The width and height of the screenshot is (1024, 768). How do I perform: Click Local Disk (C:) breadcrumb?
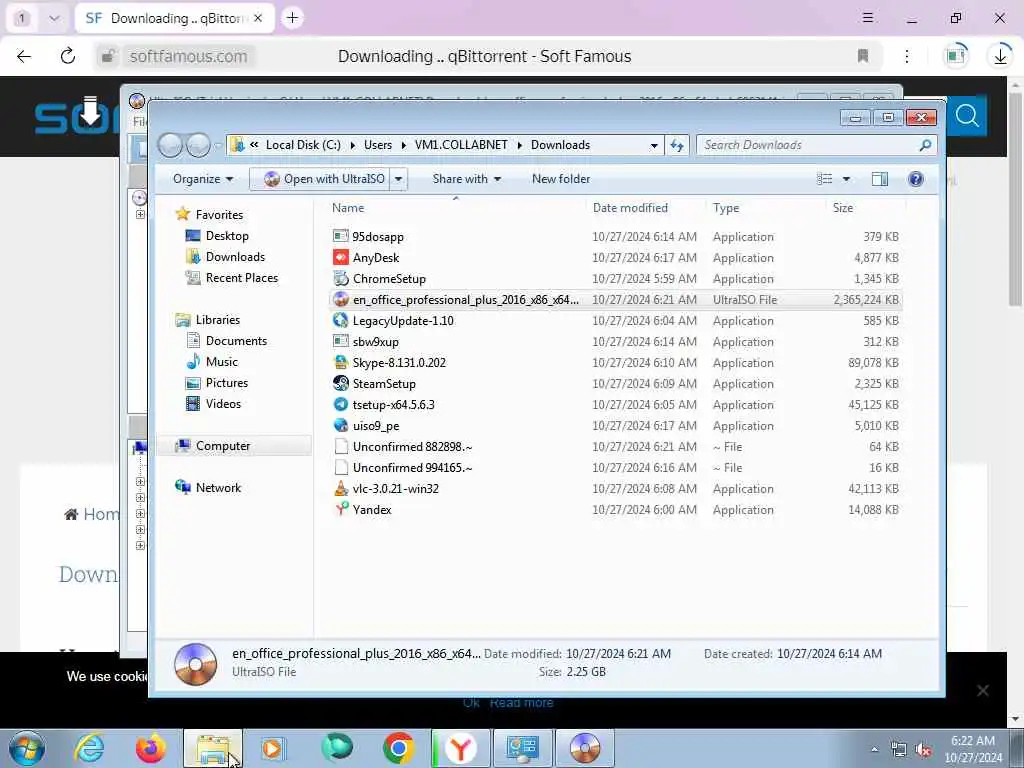click(303, 145)
